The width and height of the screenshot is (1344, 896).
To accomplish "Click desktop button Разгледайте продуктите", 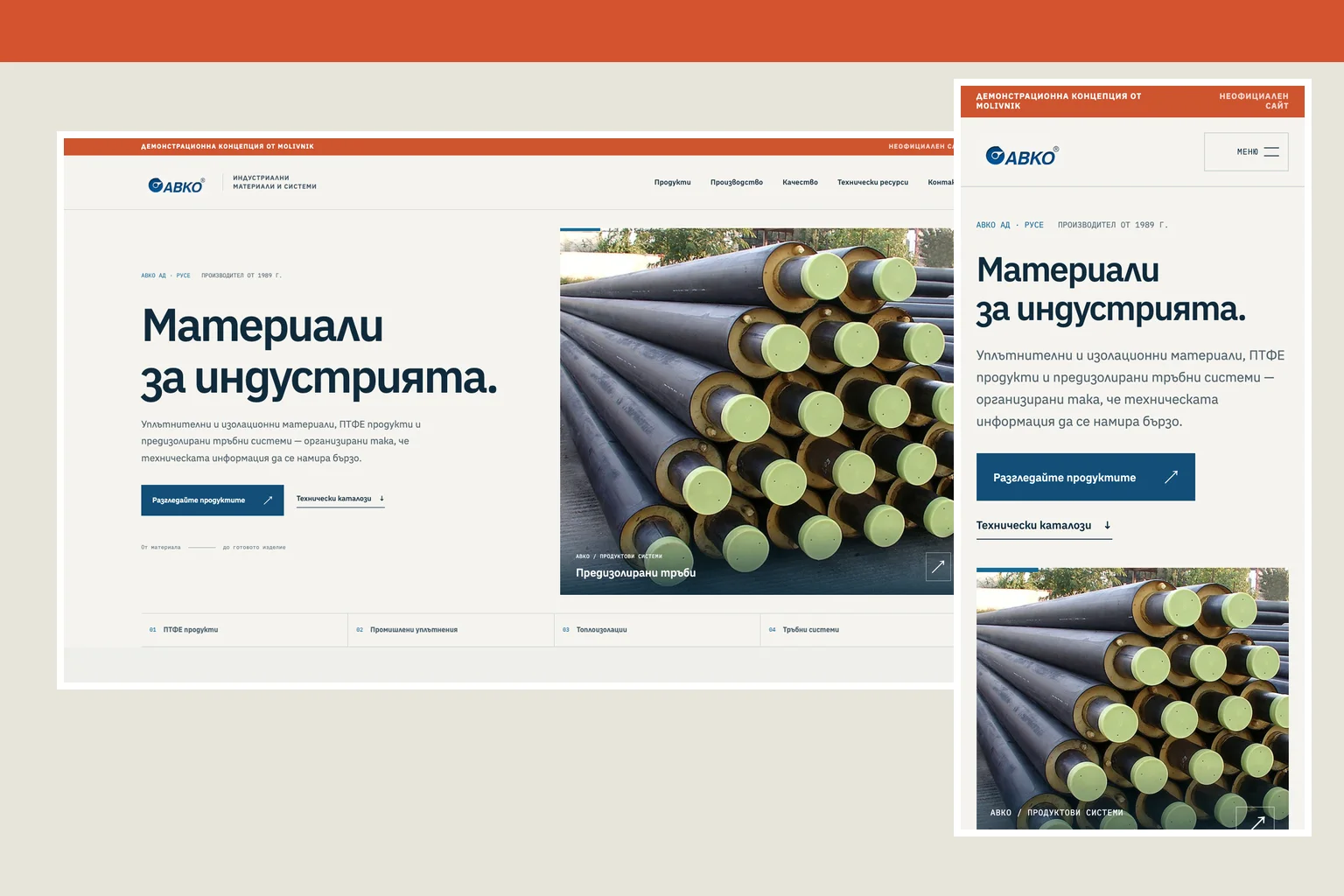I will pos(213,500).
